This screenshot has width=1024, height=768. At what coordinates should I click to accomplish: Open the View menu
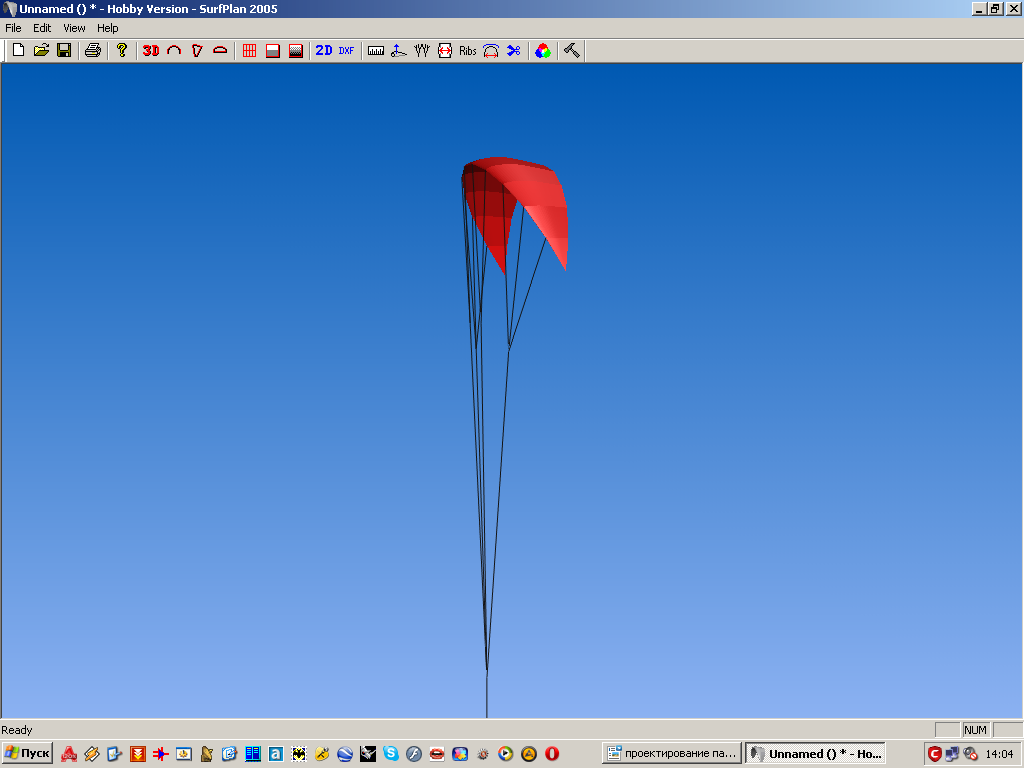coord(74,28)
